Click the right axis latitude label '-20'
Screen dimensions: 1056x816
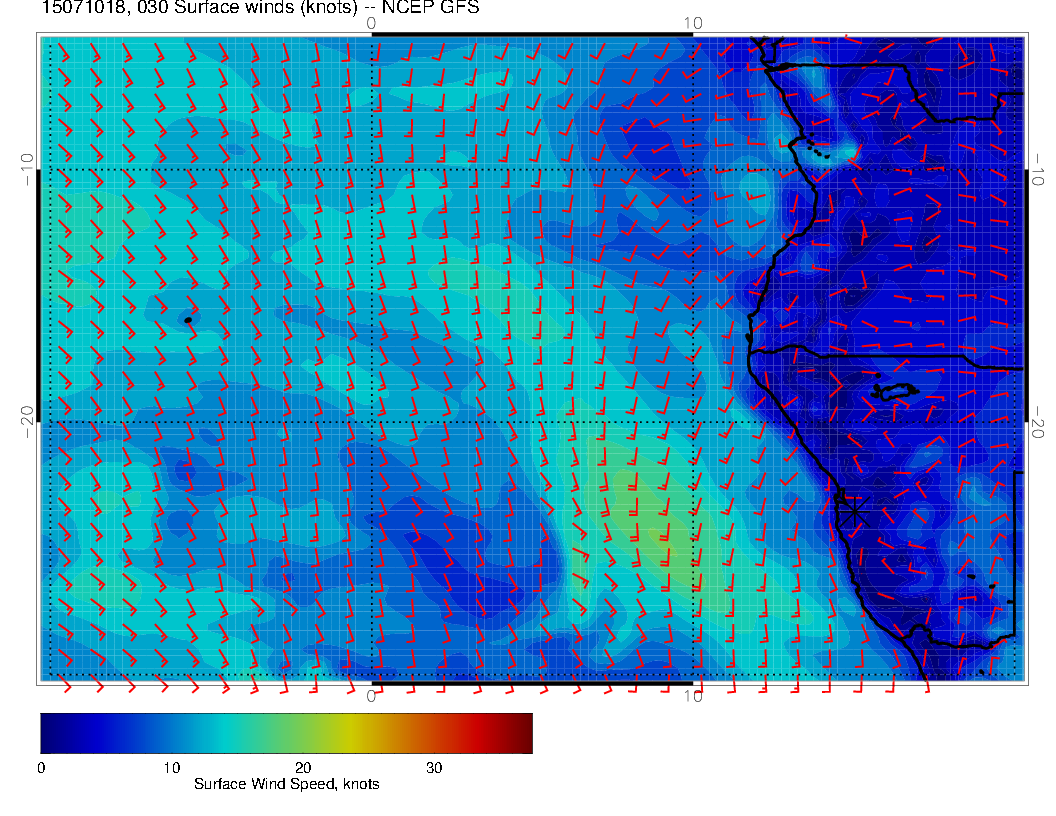click(x=1038, y=421)
